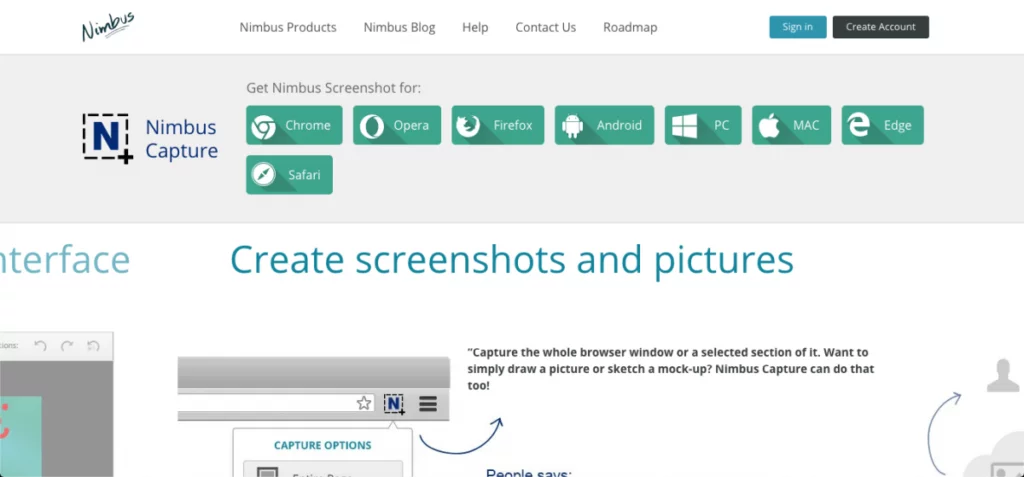
Task: View the Roadmap page
Action: (630, 27)
